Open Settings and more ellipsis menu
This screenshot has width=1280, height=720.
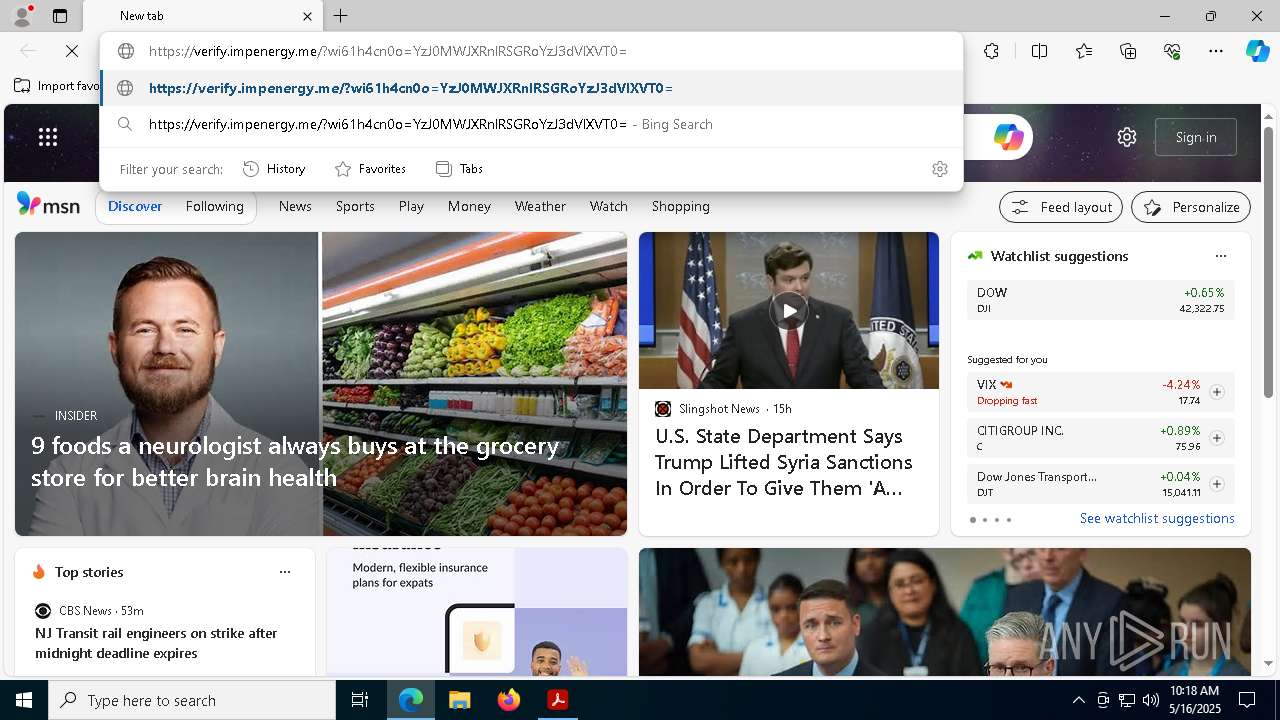point(1216,51)
